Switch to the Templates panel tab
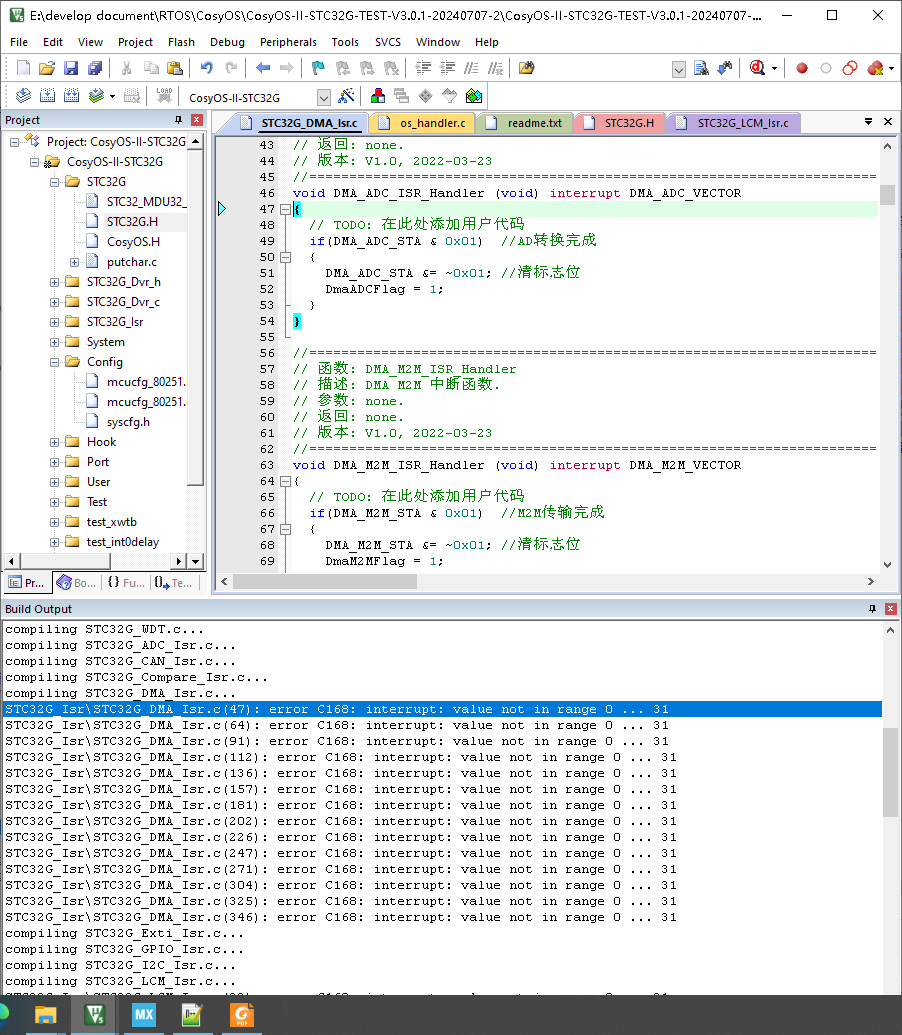Image resolution: width=902 pixels, height=1035 pixels. coord(174,582)
